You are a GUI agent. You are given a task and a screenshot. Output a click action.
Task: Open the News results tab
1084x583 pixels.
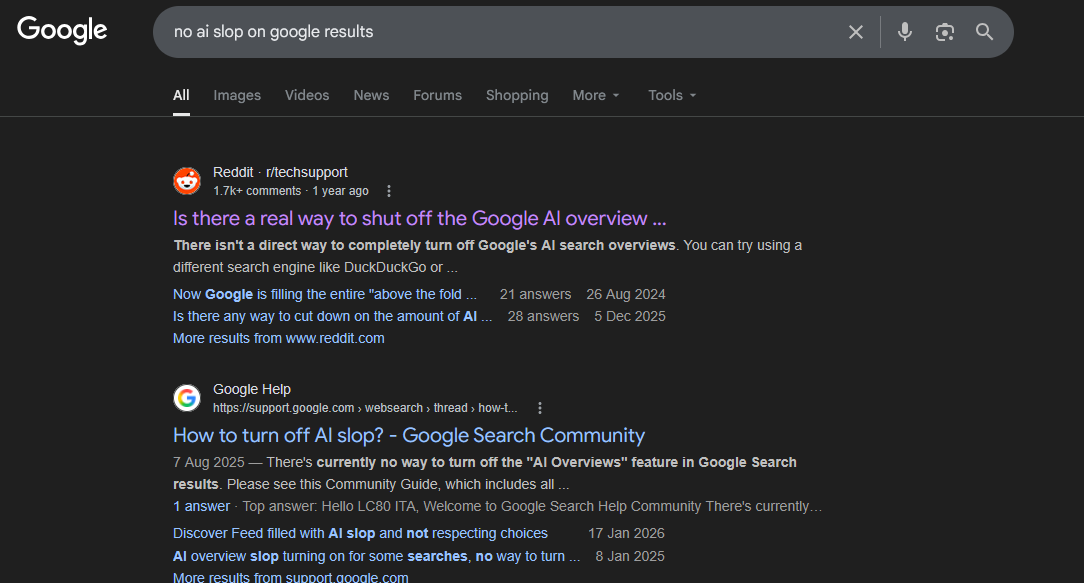pyautogui.click(x=371, y=95)
